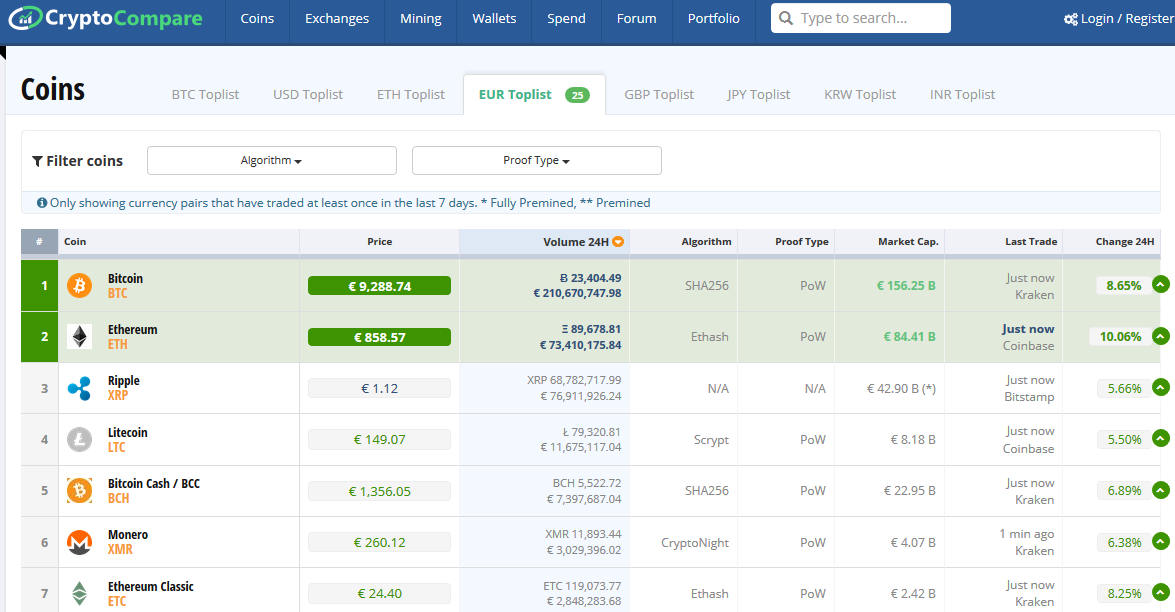Click the Ethereum diamond logo
The image size is (1175, 612).
click(x=79, y=337)
